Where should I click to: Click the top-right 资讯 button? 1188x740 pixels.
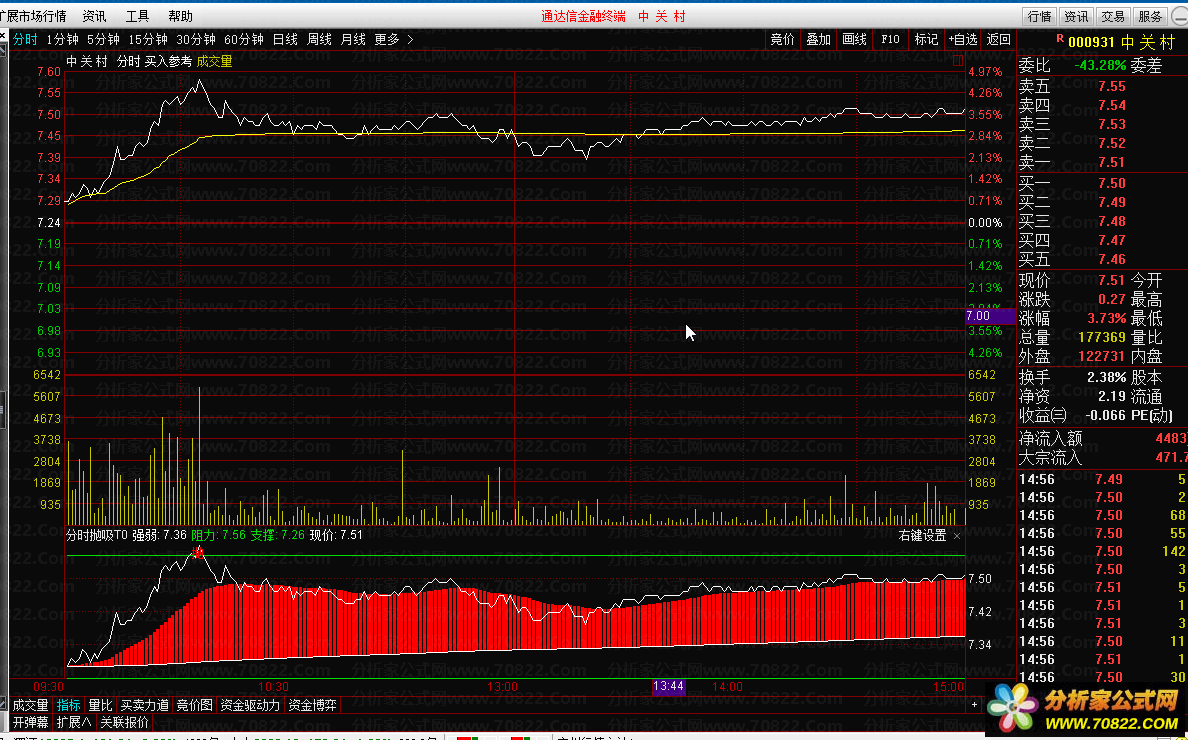[x=1076, y=17]
